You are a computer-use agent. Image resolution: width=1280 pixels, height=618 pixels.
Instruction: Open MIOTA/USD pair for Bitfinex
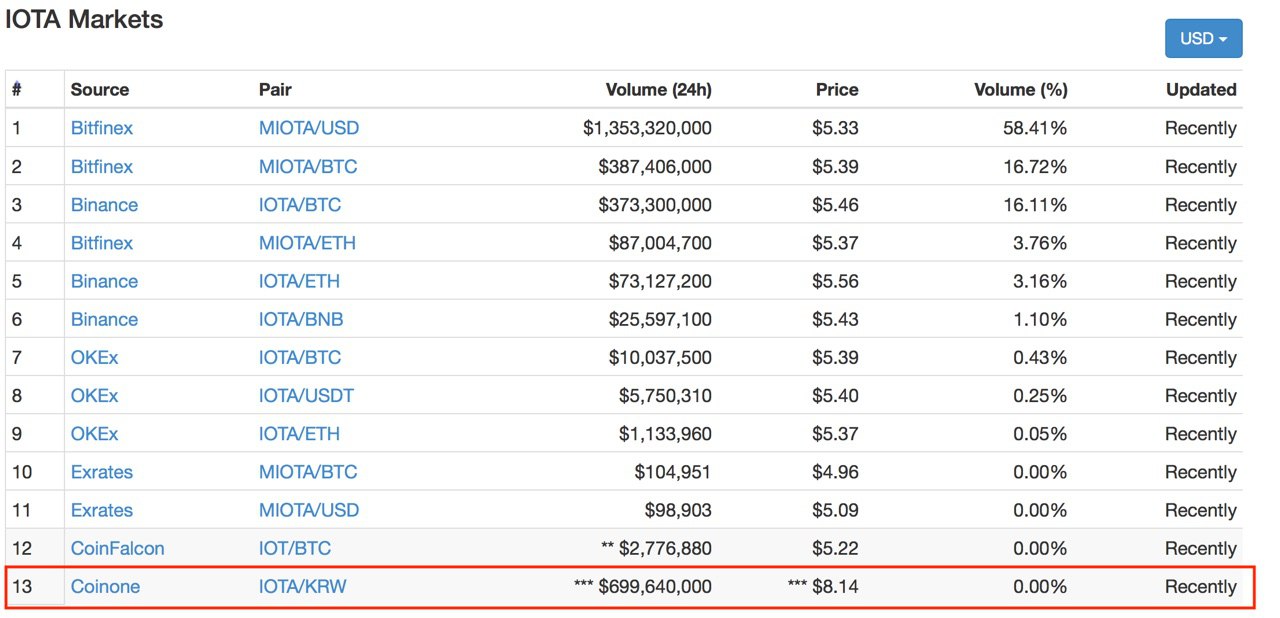point(309,128)
